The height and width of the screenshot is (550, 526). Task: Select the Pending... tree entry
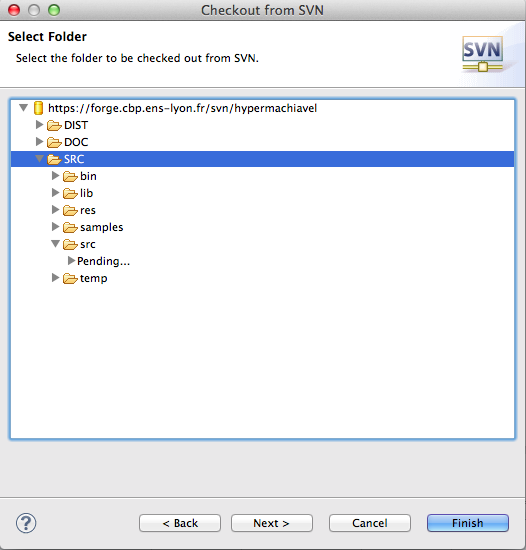tap(103, 261)
